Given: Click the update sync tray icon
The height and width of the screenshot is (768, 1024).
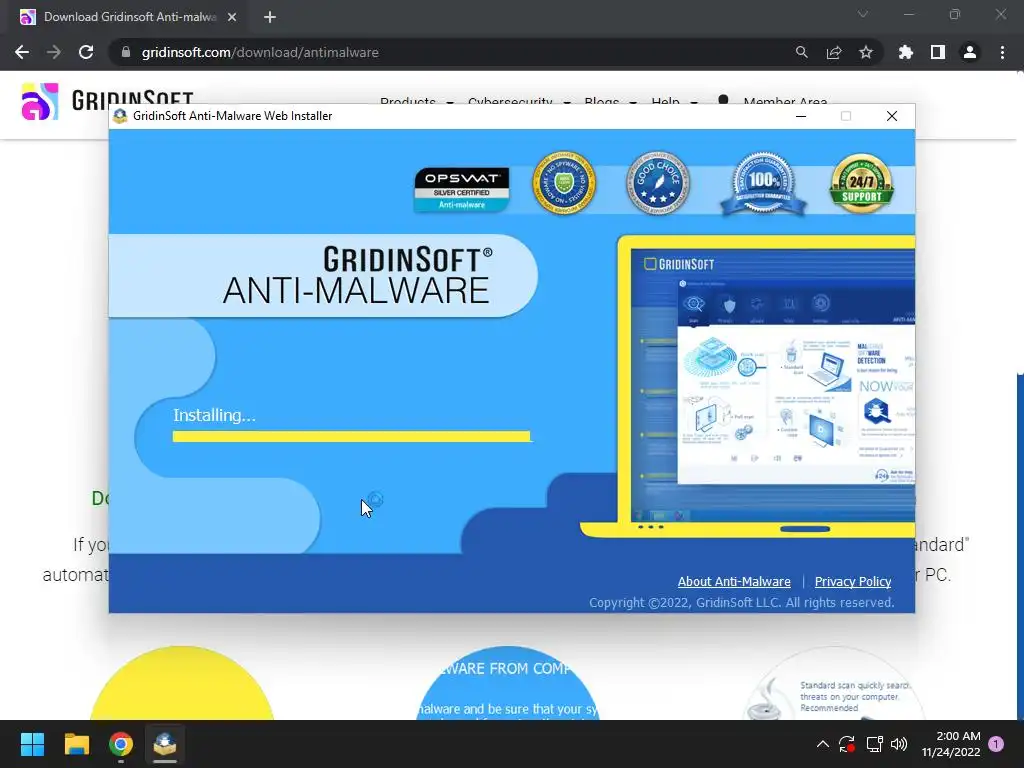Looking at the screenshot, I should (x=847, y=744).
